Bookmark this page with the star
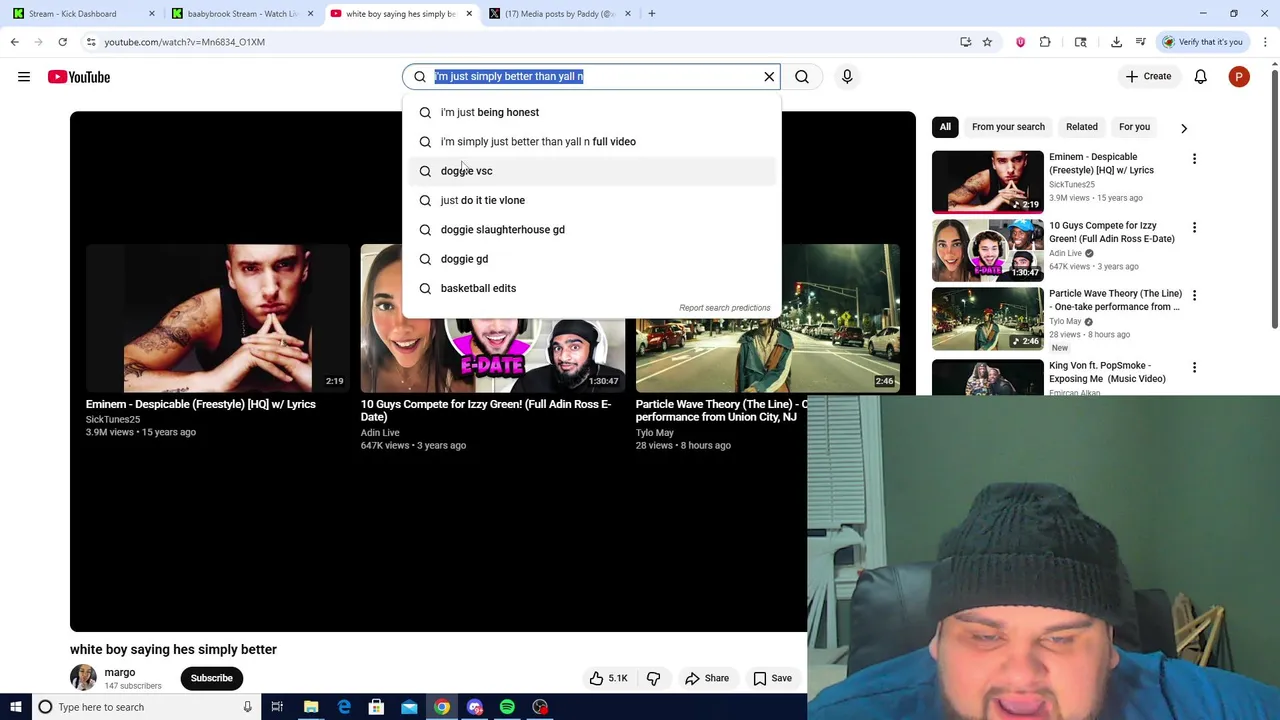Image resolution: width=1280 pixels, height=720 pixels. 987,42
